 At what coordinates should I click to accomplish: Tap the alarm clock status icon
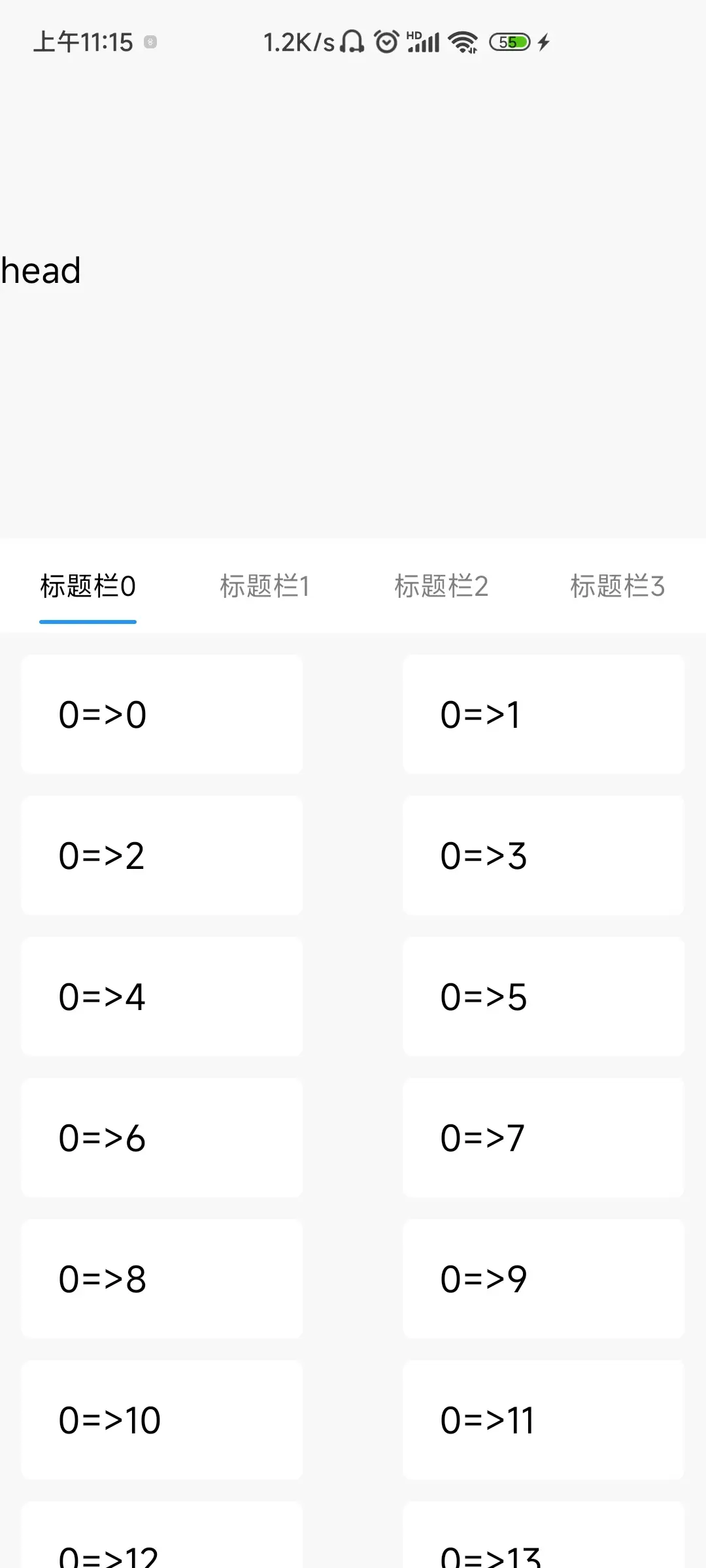[x=386, y=42]
